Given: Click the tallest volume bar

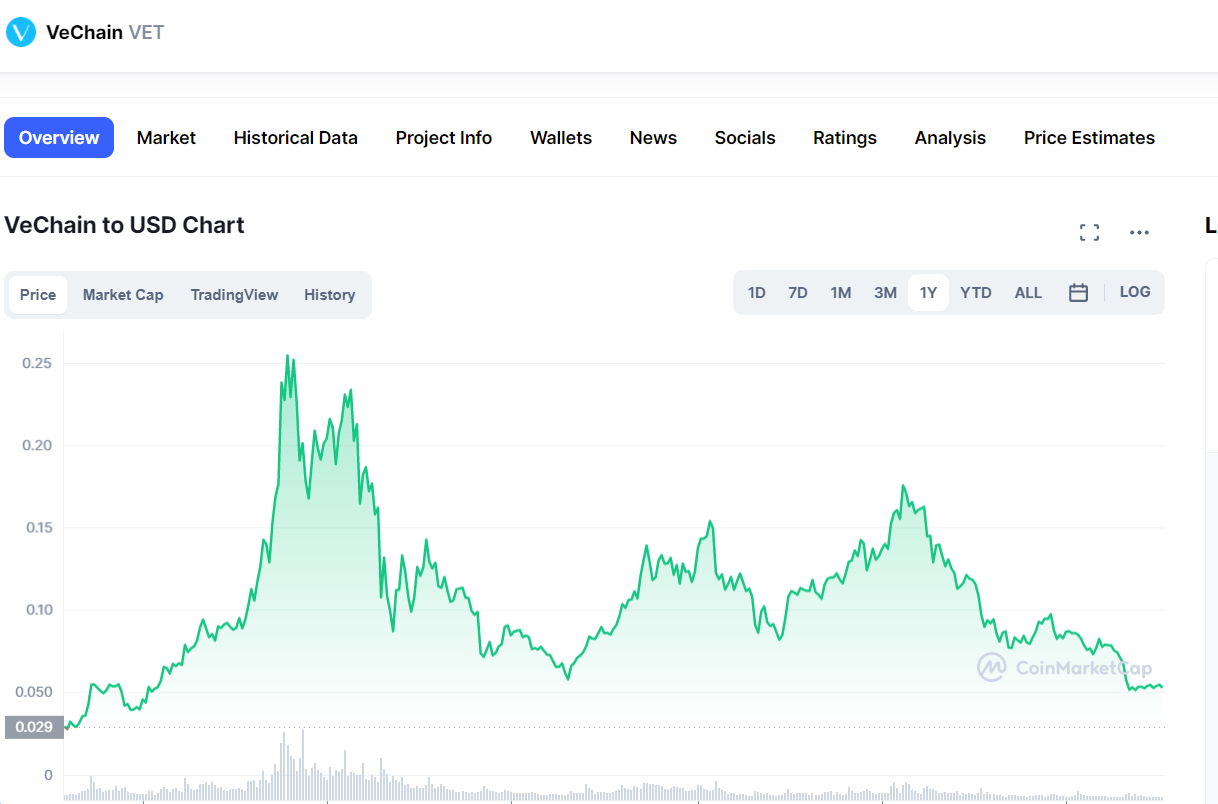Looking at the screenshot, I should coord(302,764).
